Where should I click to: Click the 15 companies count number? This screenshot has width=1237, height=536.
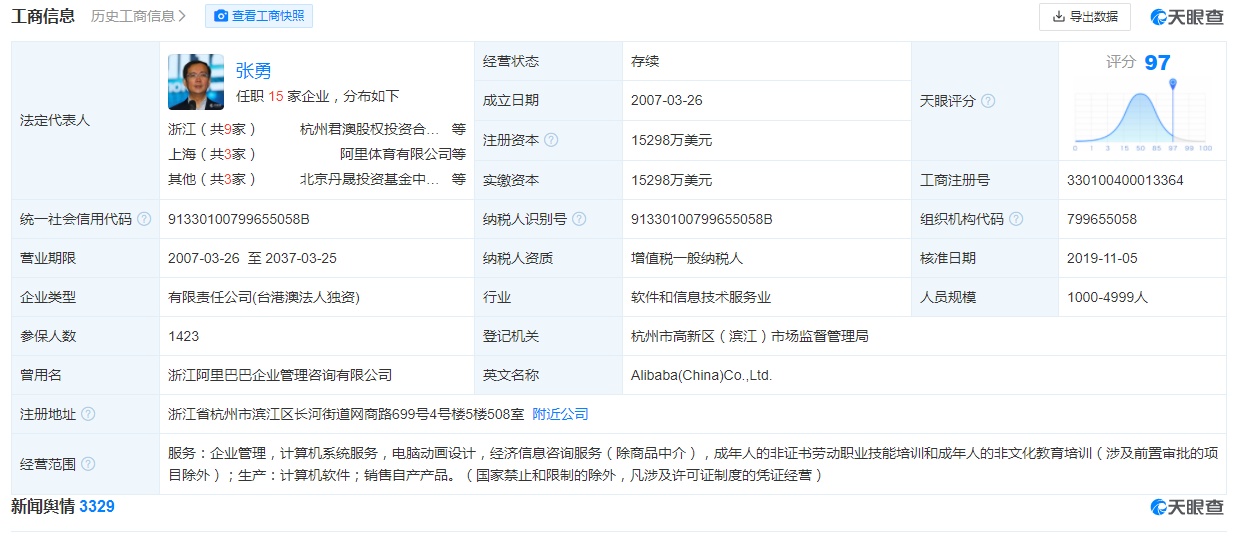pos(276,96)
